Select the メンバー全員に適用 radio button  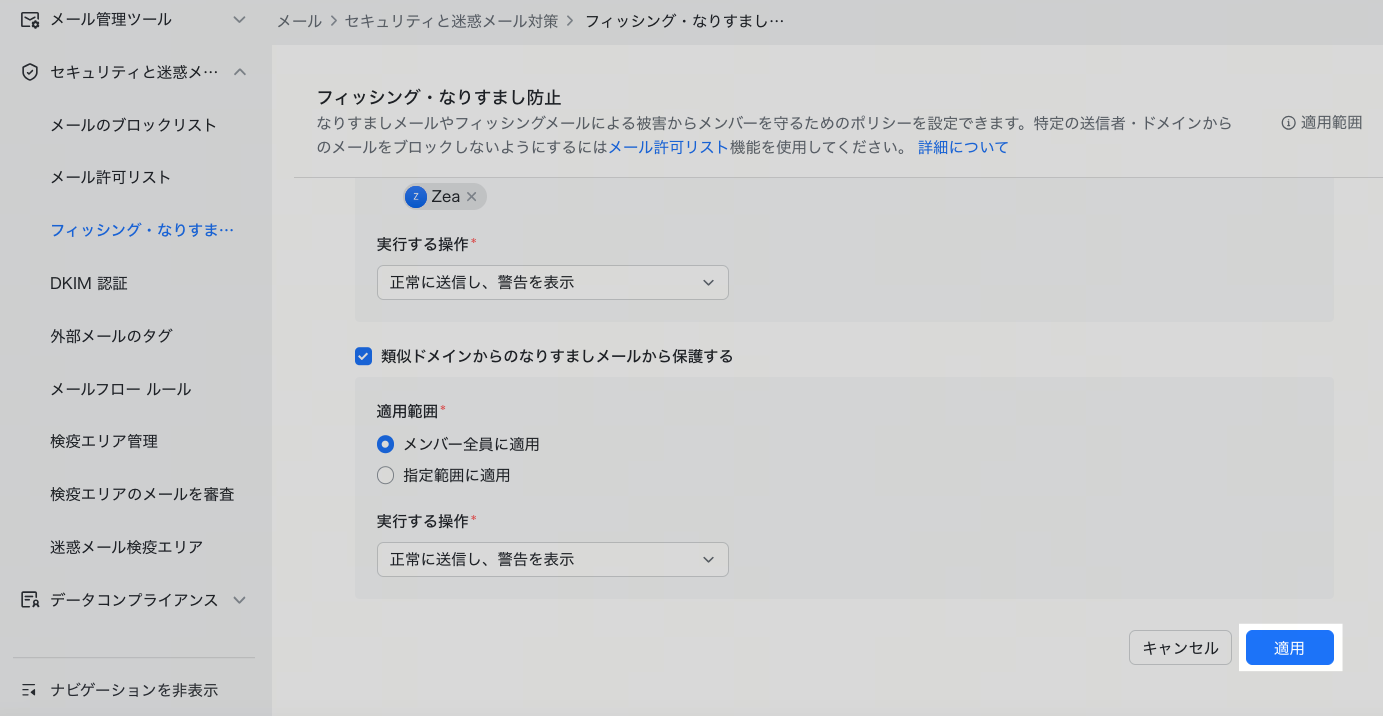coord(385,444)
